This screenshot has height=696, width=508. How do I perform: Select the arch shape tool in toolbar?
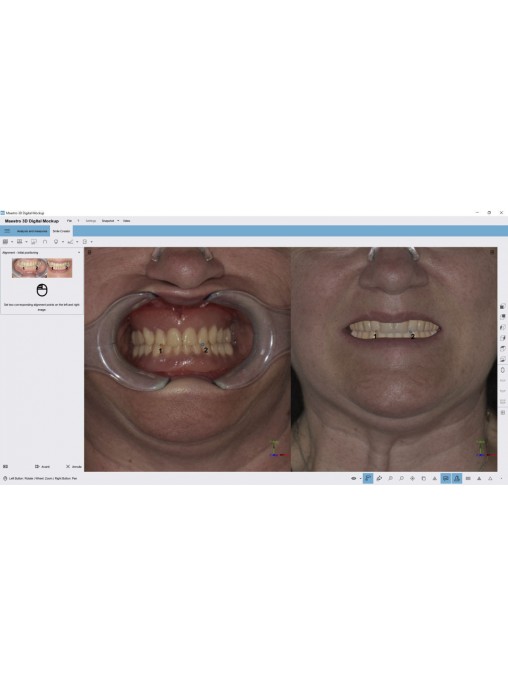45,242
